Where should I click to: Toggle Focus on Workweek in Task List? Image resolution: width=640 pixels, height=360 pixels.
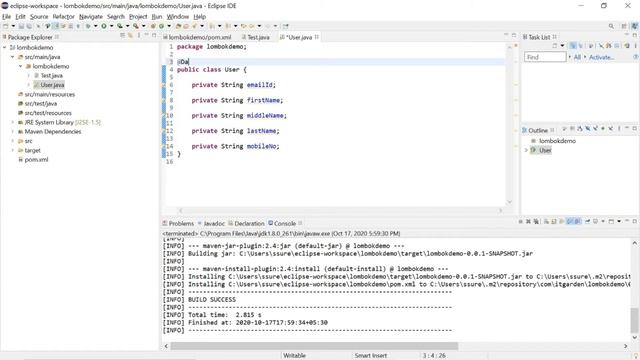point(591,46)
